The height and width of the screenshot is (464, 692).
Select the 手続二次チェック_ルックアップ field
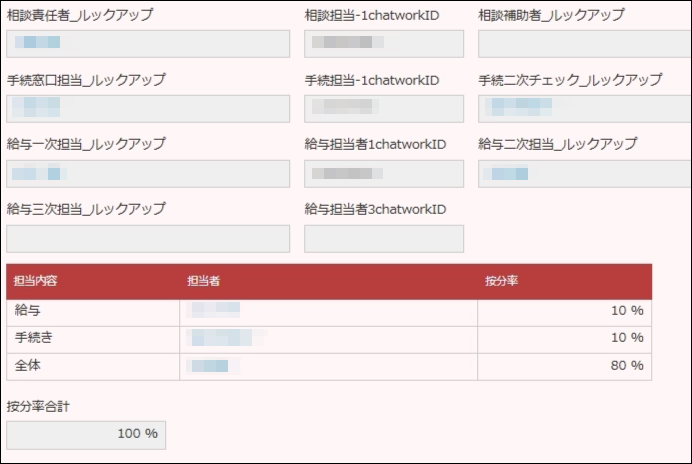coord(585,109)
